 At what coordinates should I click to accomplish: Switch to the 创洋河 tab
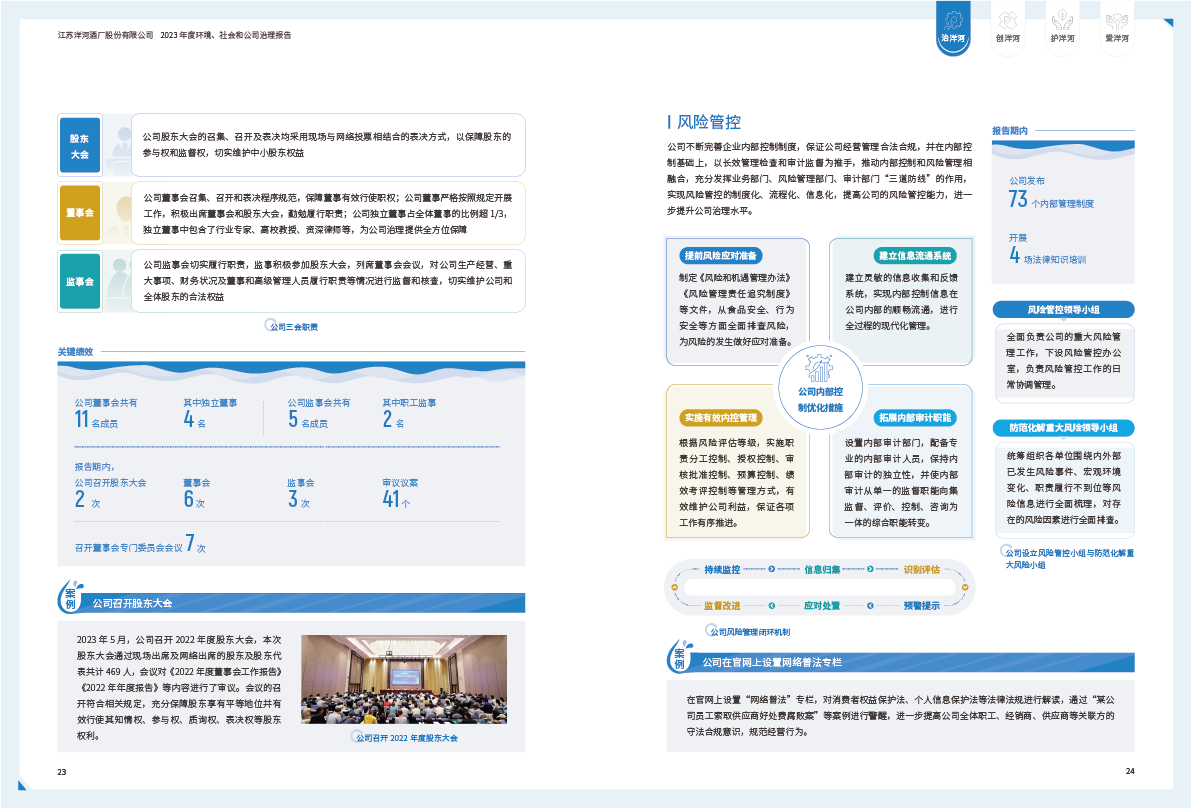(x=1007, y=26)
